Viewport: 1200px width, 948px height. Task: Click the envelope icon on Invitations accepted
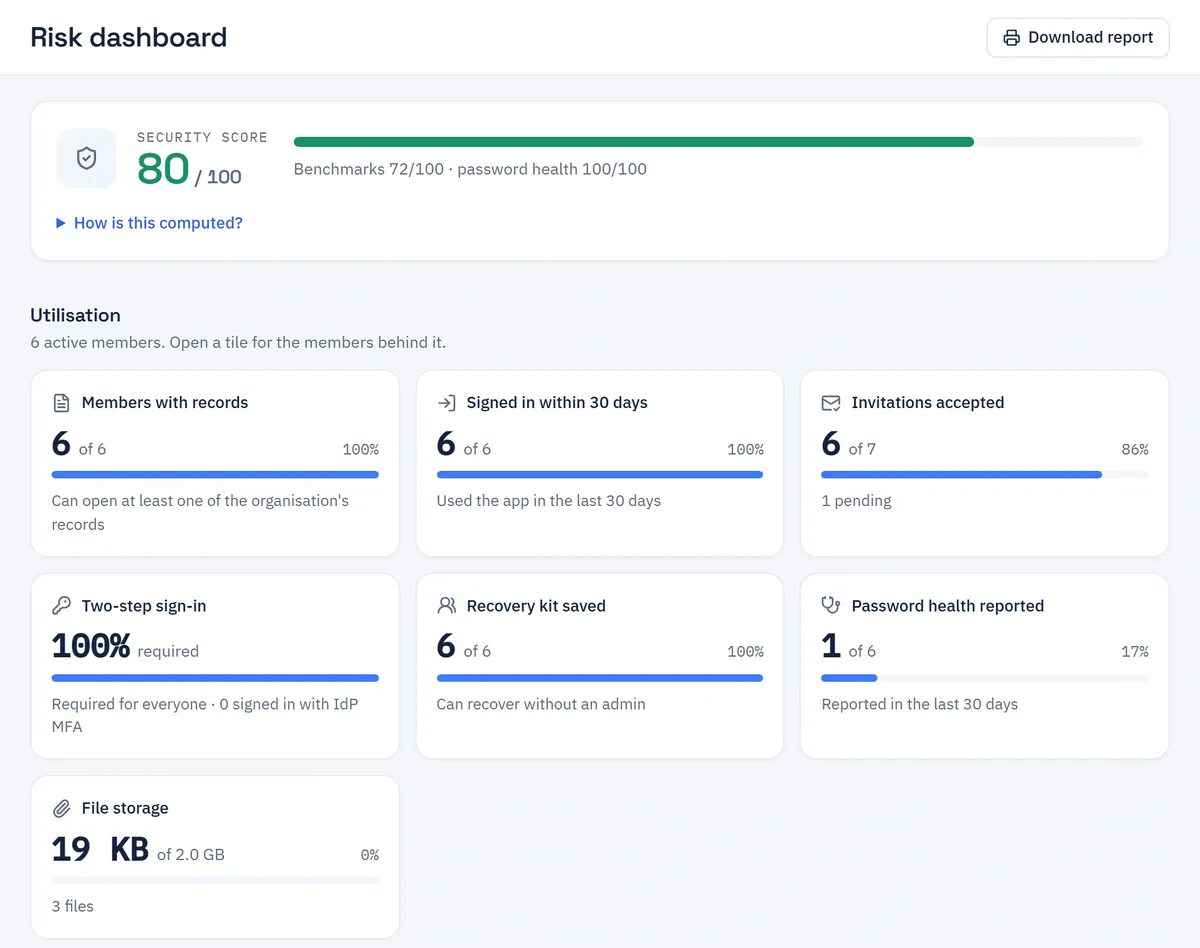tap(831, 403)
